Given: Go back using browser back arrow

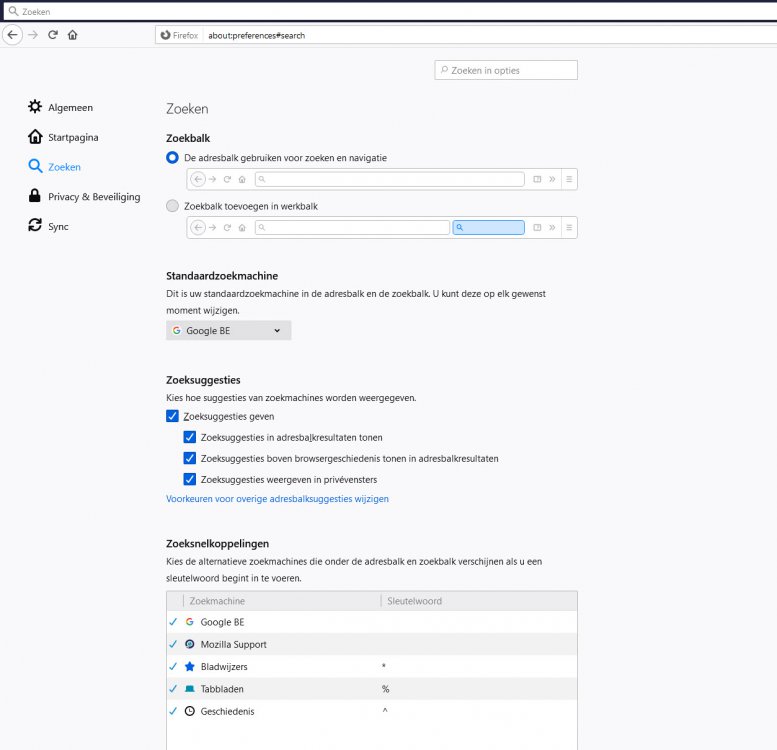Looking at the screenshot, I should 12,35.
